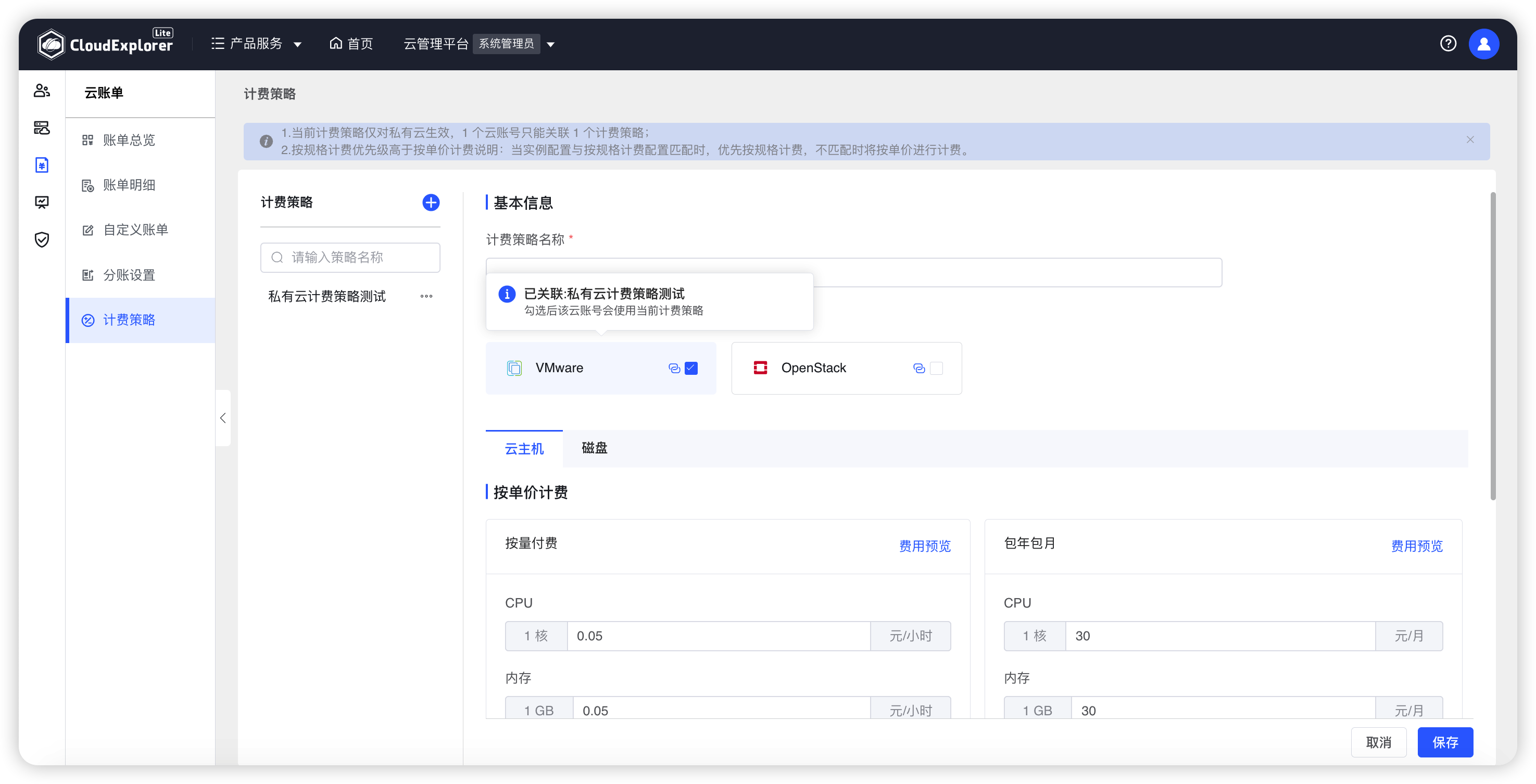
Task: Click the vertical scrollbar of the form
Action: (x=1492, y=346)
